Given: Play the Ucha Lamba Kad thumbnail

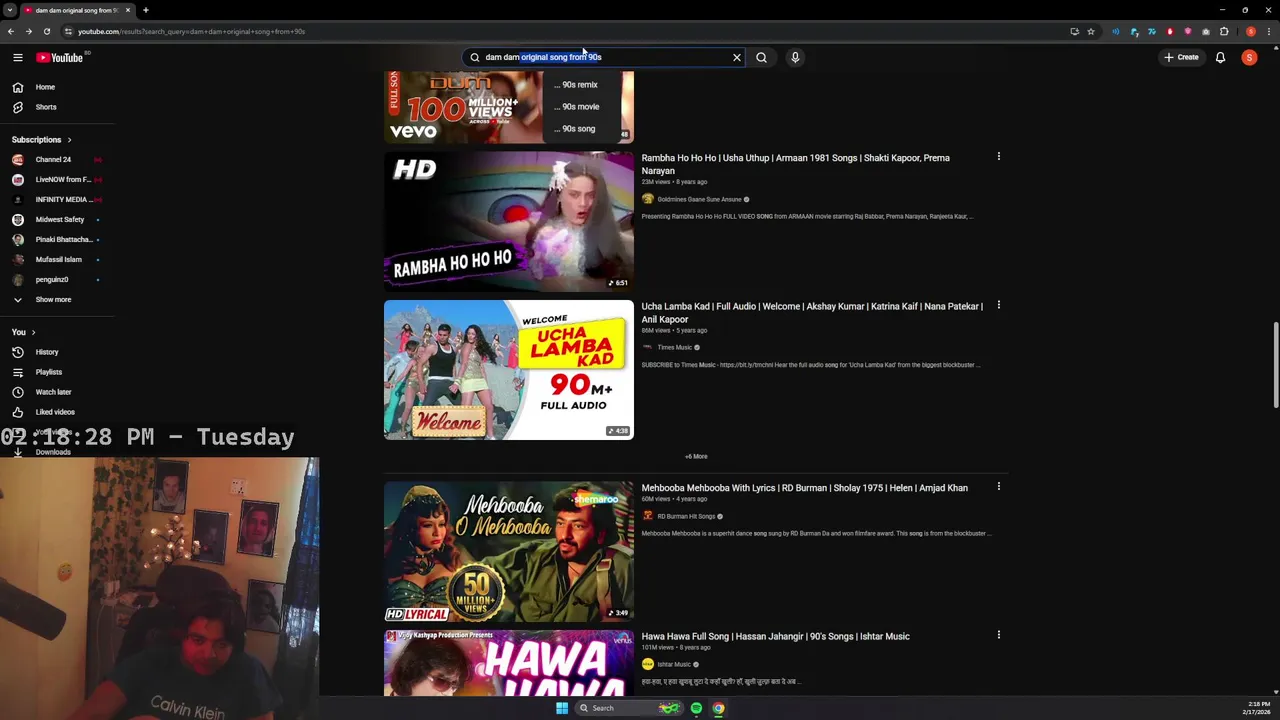Looking at the screenshot, I should coord(508,370).
